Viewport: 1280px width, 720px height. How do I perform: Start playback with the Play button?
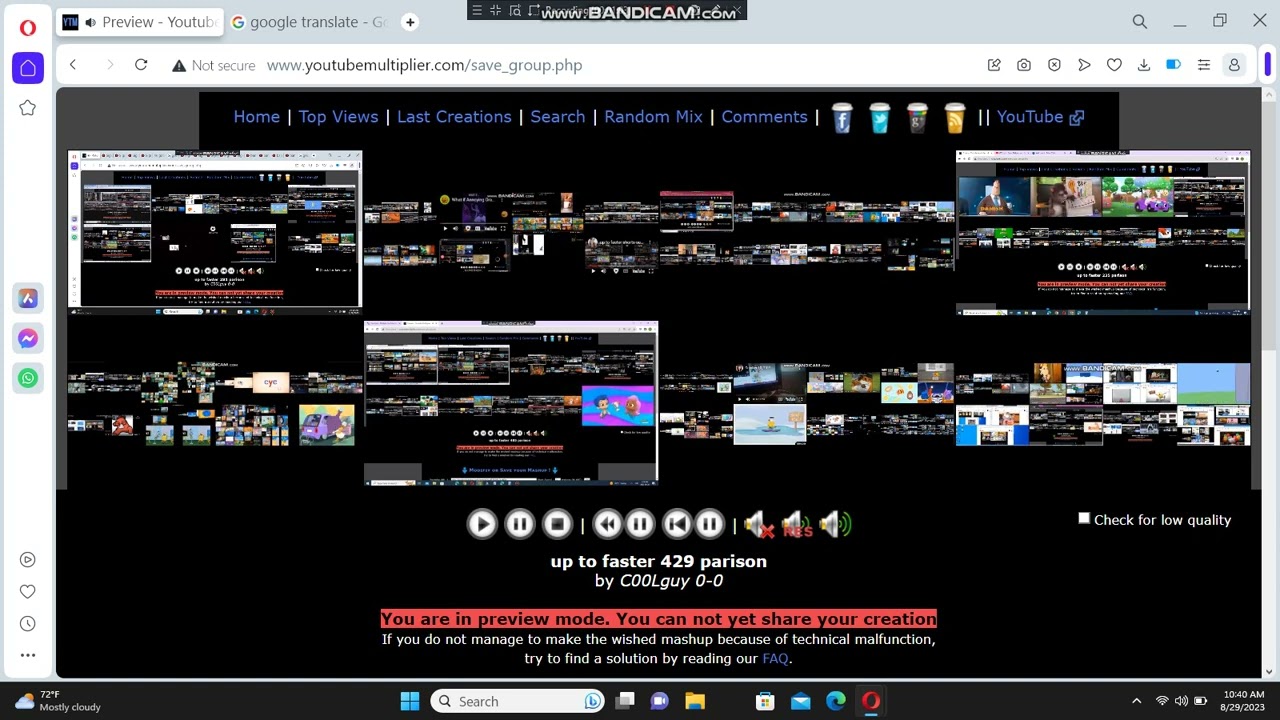pos(481,524)
